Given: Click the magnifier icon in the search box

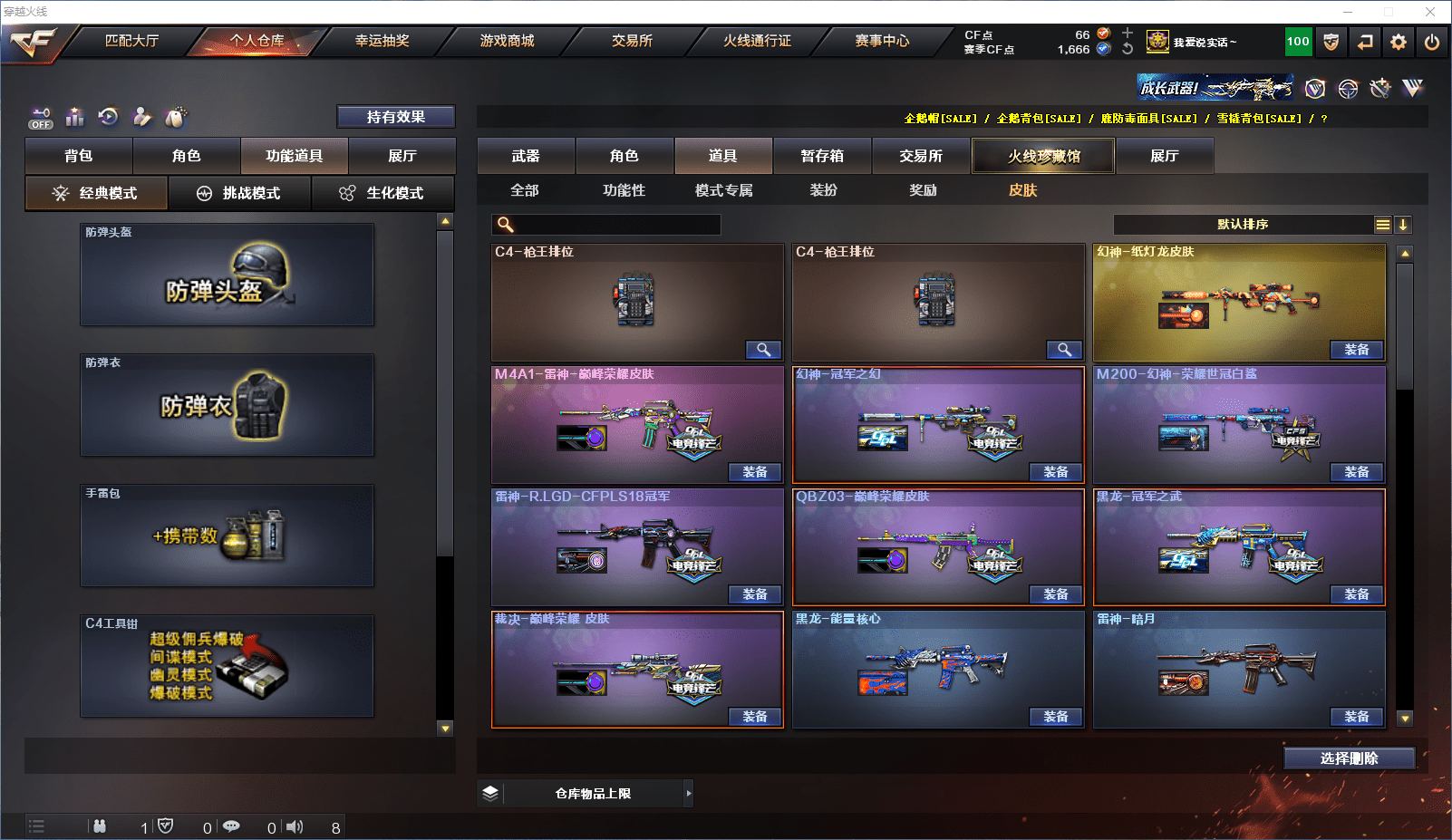Looking at the screenshot, I should [x=506, y=225].
